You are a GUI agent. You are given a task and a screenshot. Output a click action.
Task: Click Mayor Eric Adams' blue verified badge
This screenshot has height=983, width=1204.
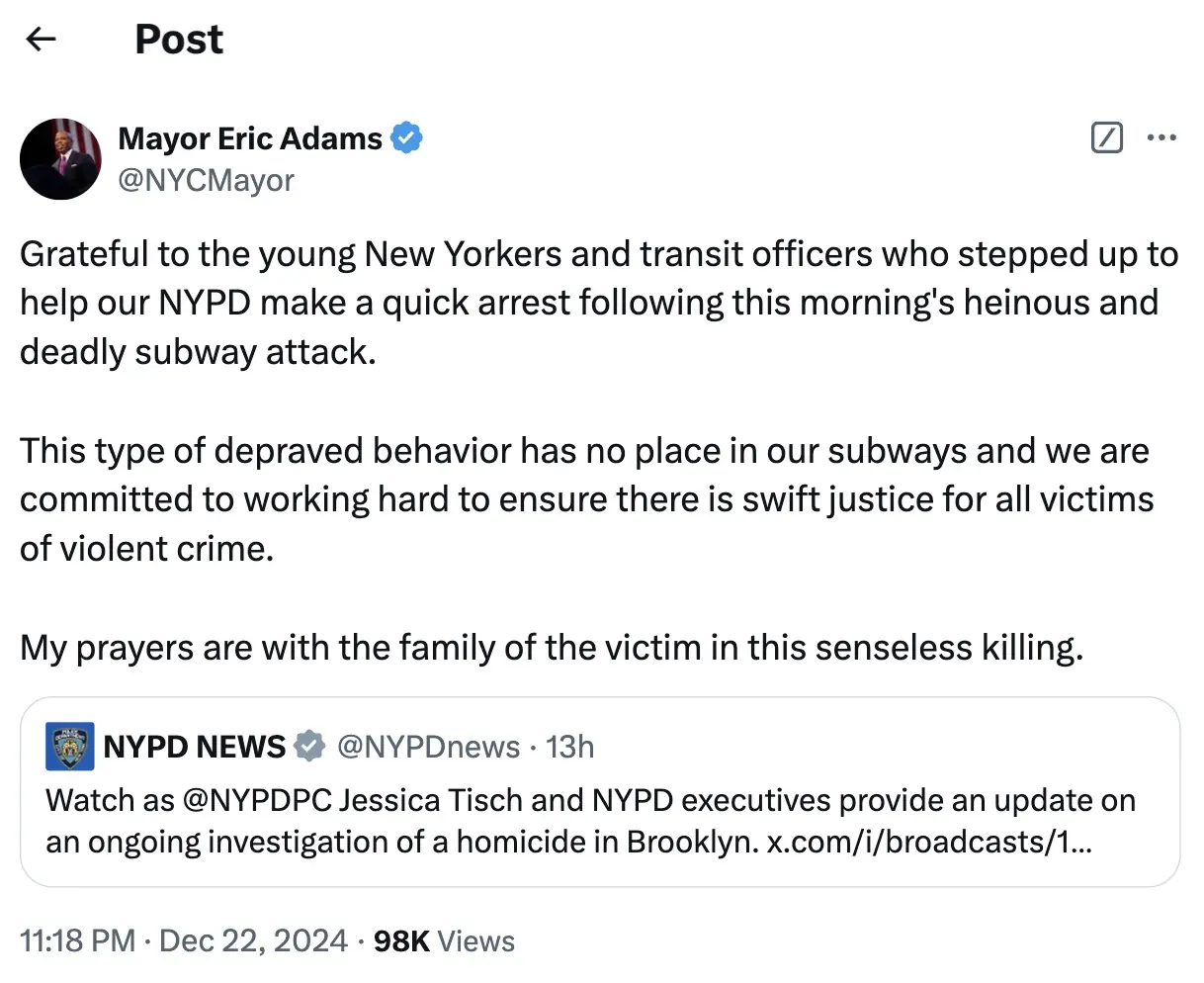click(406, 138)
